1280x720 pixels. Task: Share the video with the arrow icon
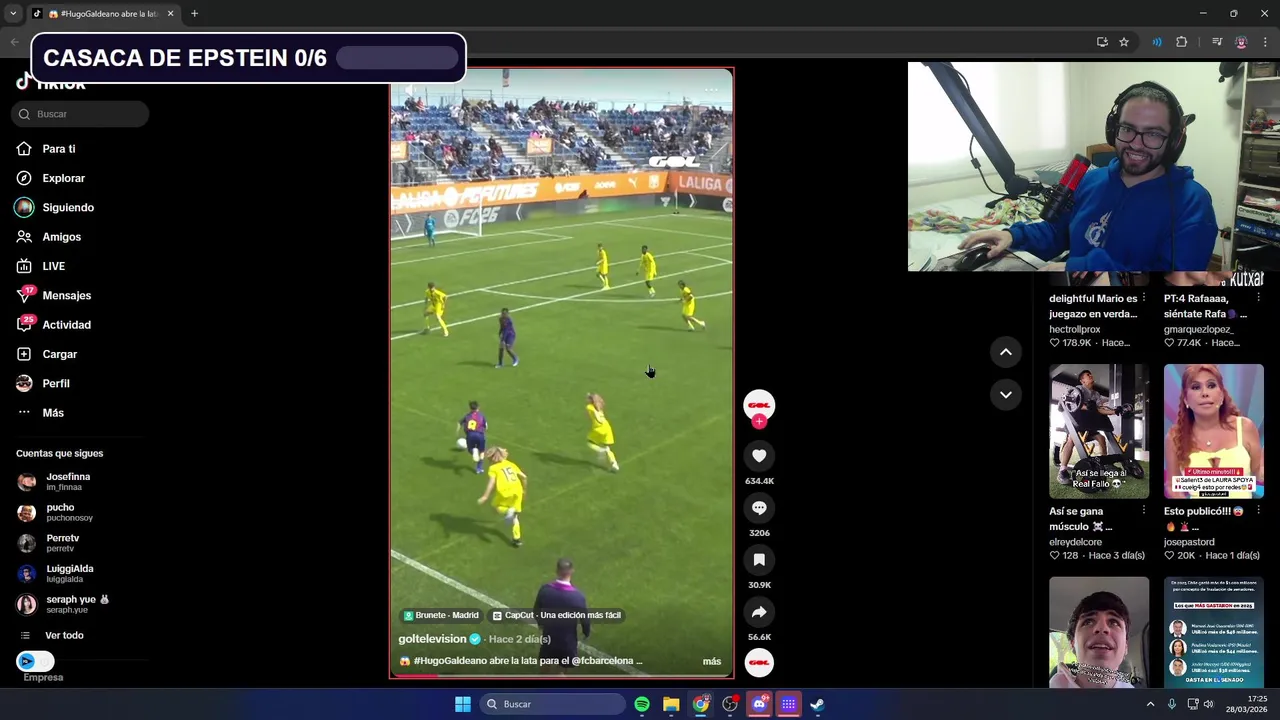(x=759, y=612)
